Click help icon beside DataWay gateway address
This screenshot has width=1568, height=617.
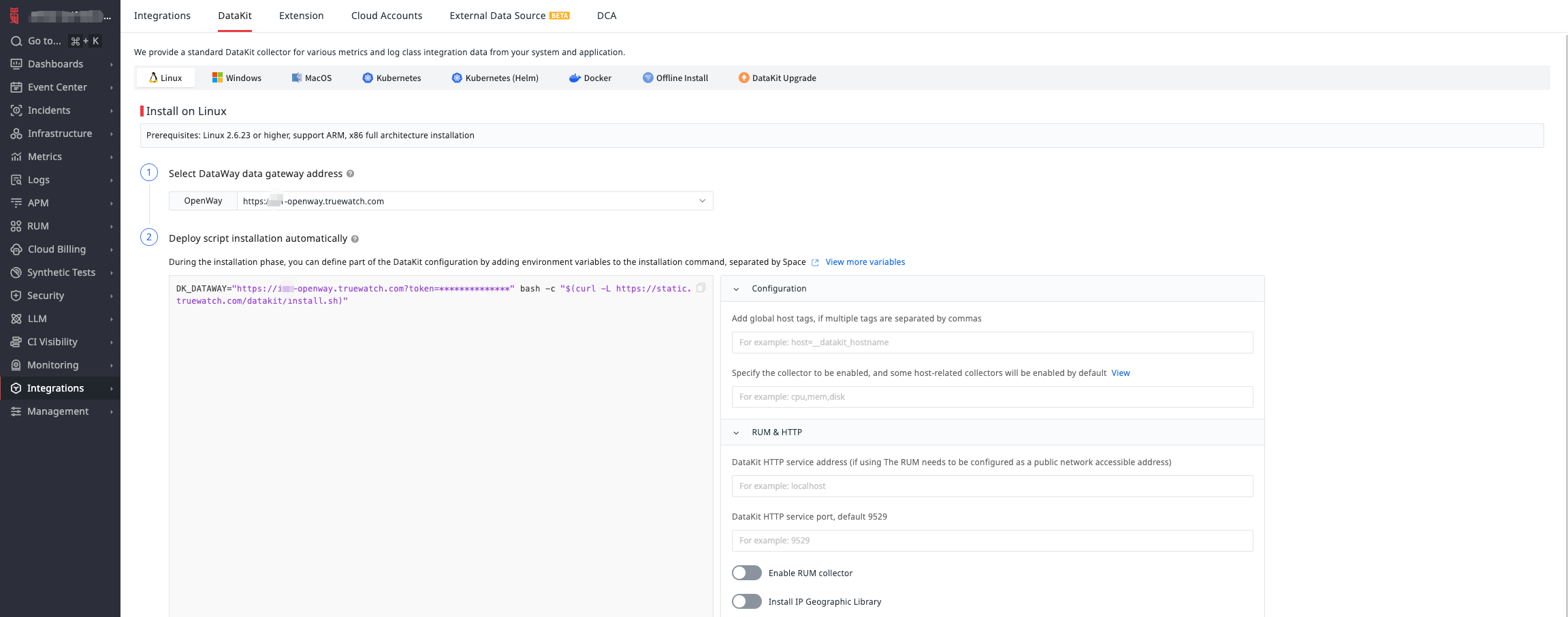[x=350, y=174]
